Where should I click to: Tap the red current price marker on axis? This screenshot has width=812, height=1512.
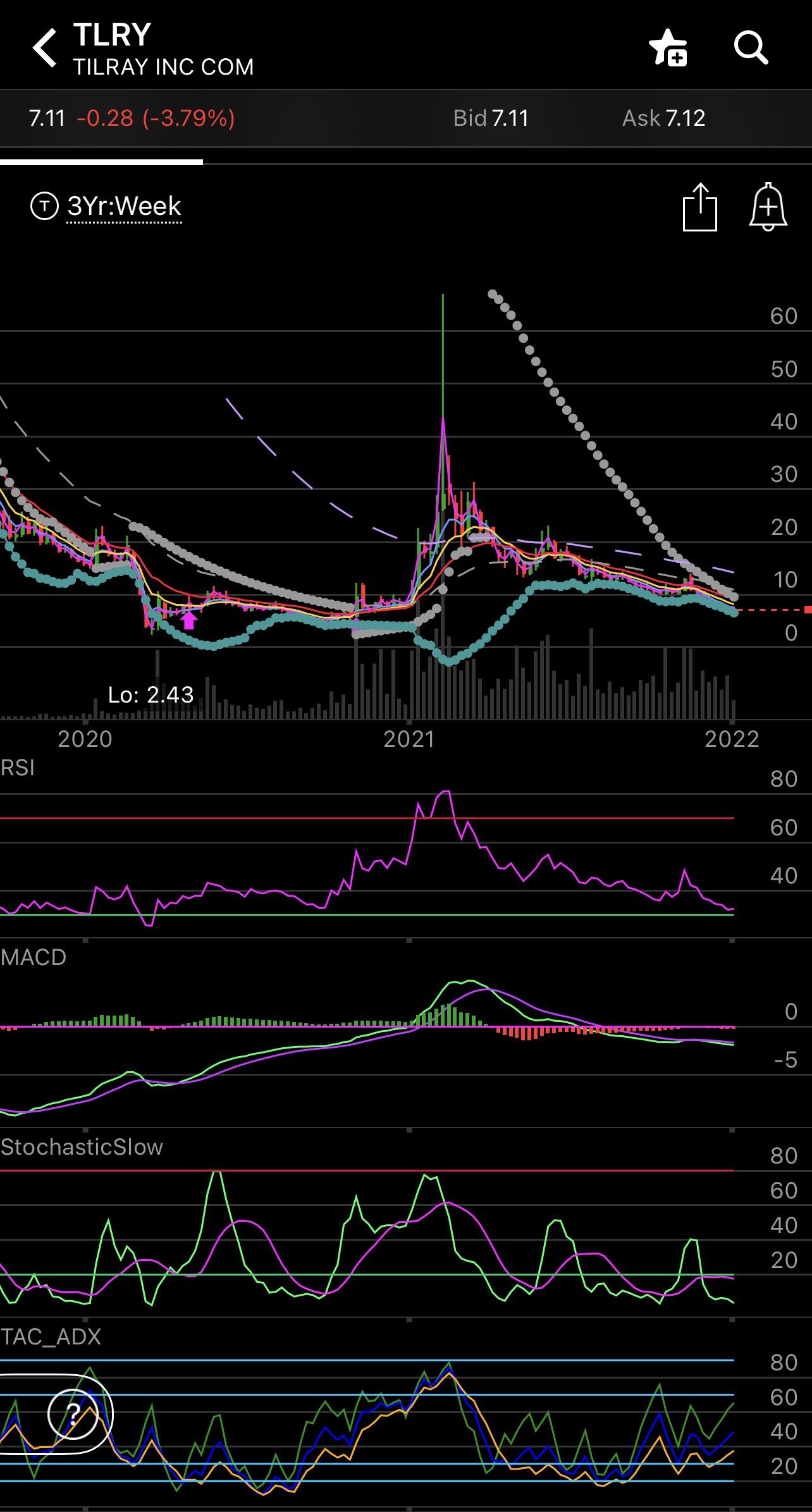808,610
